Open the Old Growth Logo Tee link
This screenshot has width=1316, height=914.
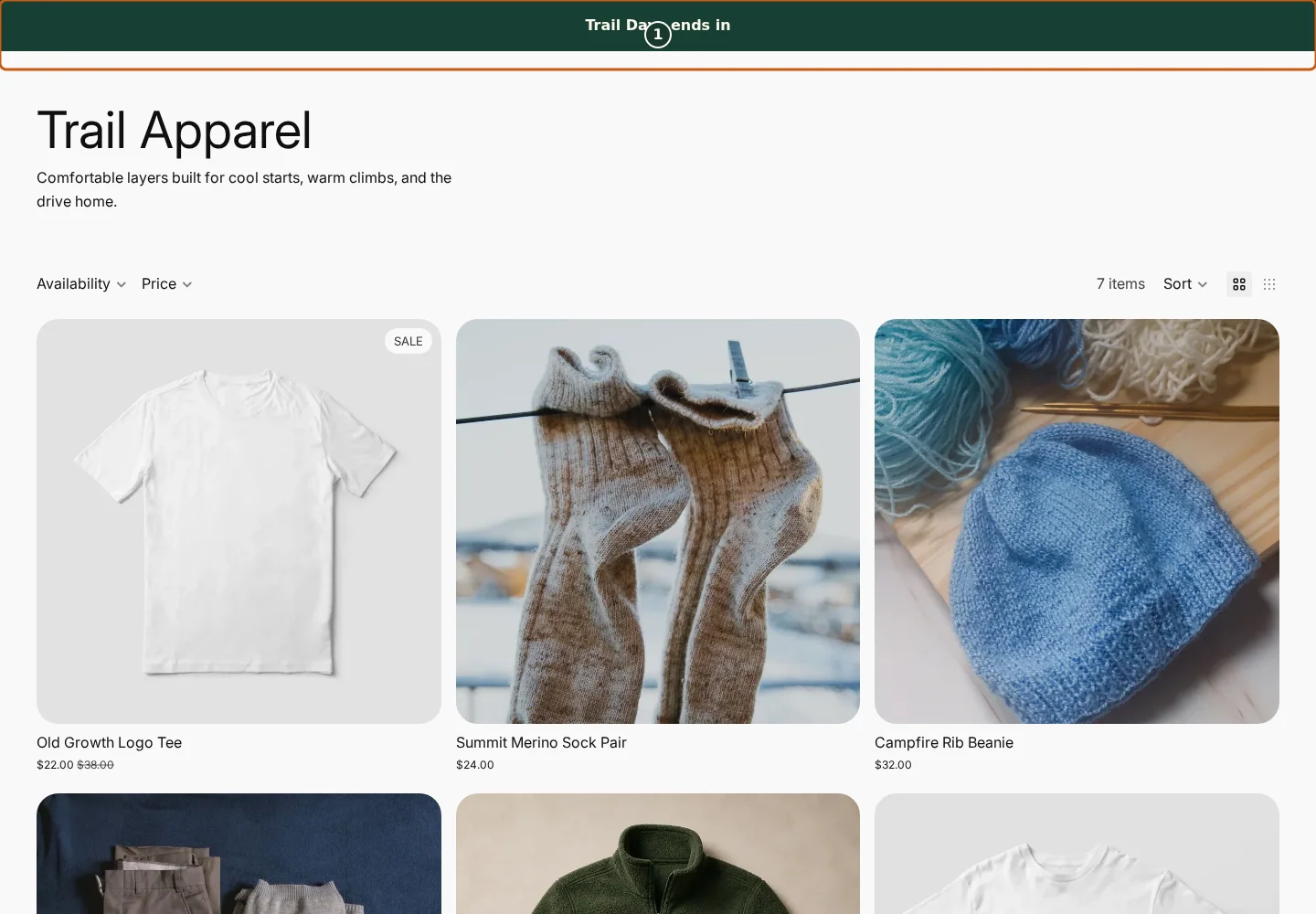(x=110, y=742)
